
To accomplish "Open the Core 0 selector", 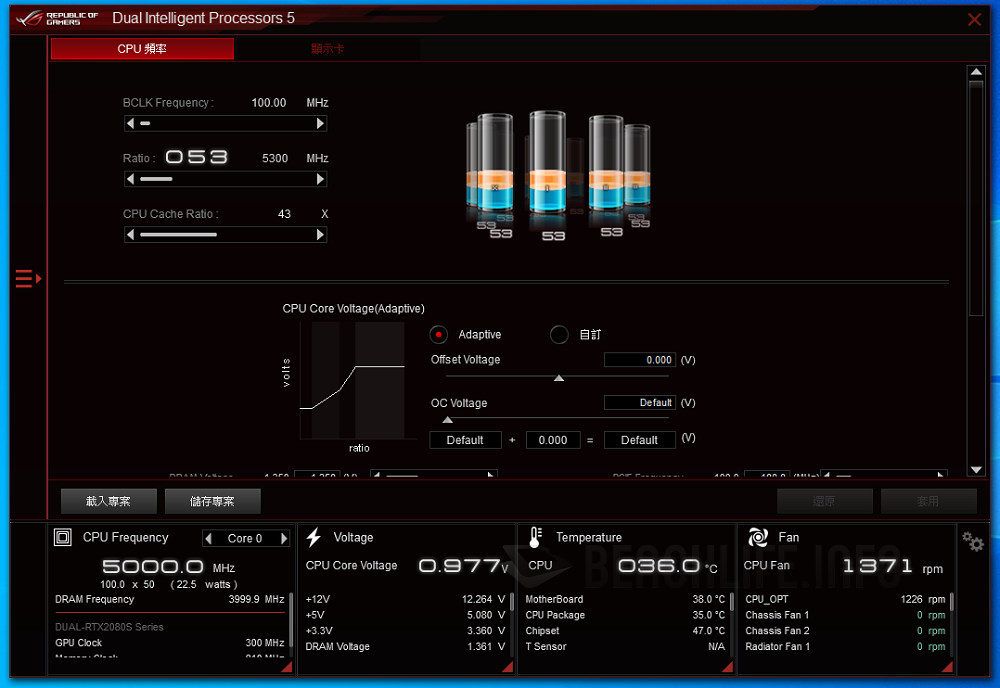I will point(246,538).
